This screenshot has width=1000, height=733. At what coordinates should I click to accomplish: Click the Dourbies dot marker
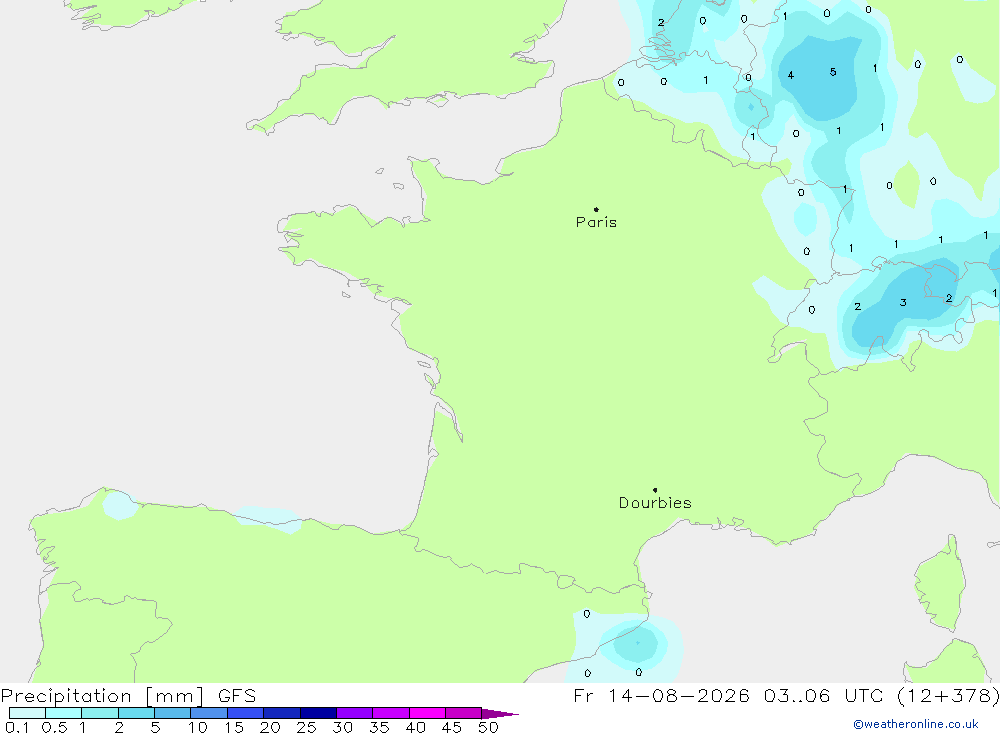(x=655, y=490)
